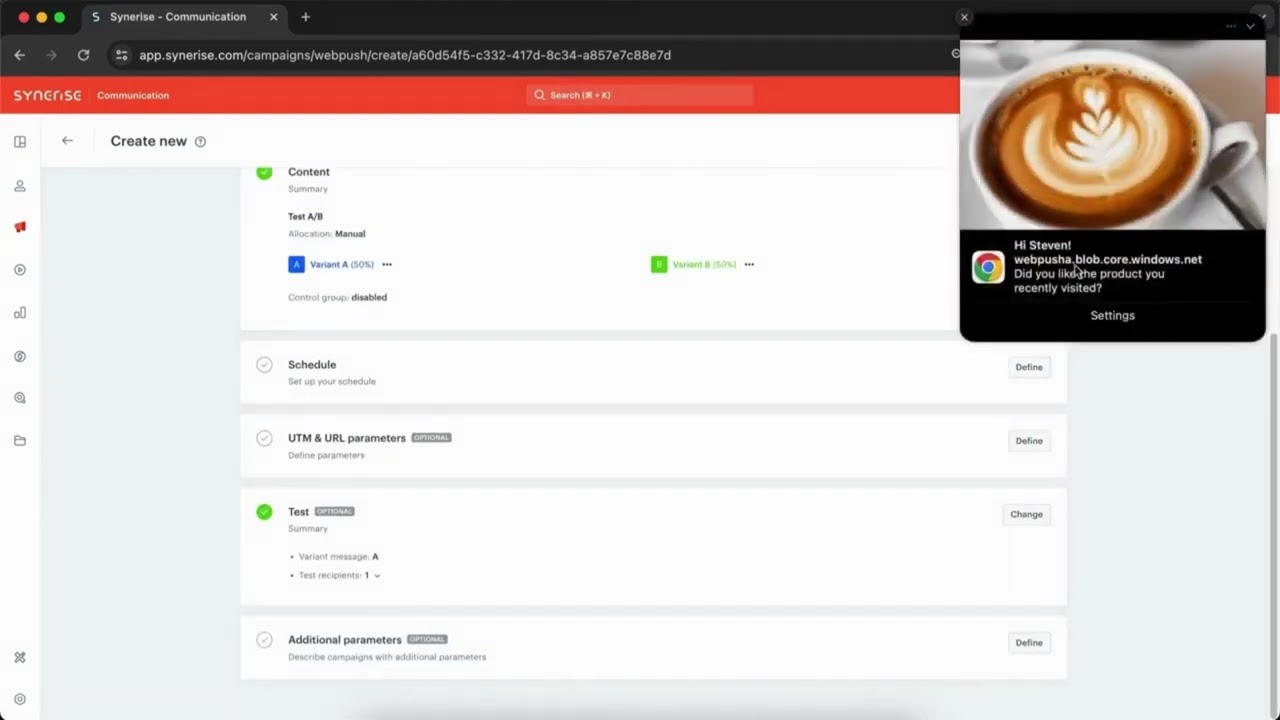Click the layout panel icon atop sidebar
The height and width of the screenshot is (720, 1280).
click(x=20, y=142)
